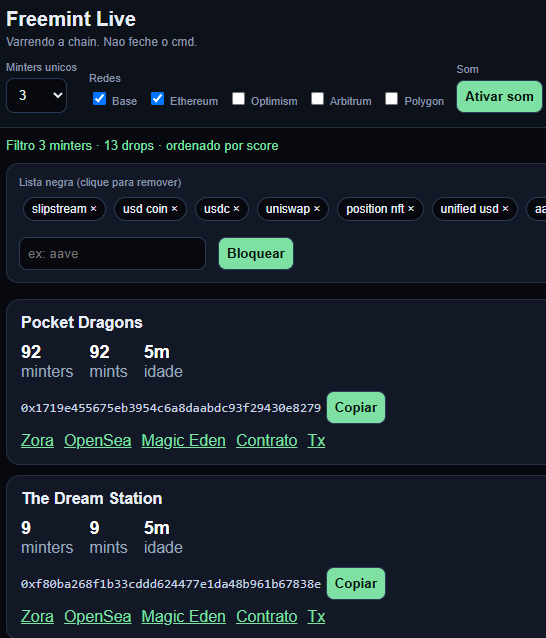Click the filter status line showing 13 drops

(142, 146)
